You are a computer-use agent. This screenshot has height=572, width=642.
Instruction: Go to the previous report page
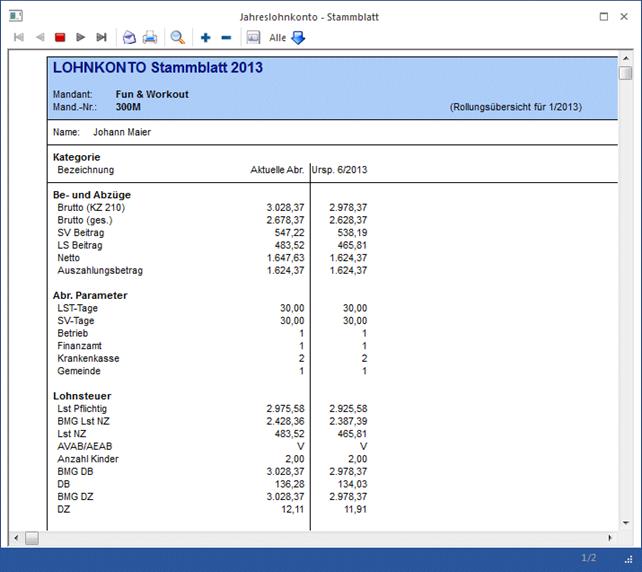(x=39, y=38)
